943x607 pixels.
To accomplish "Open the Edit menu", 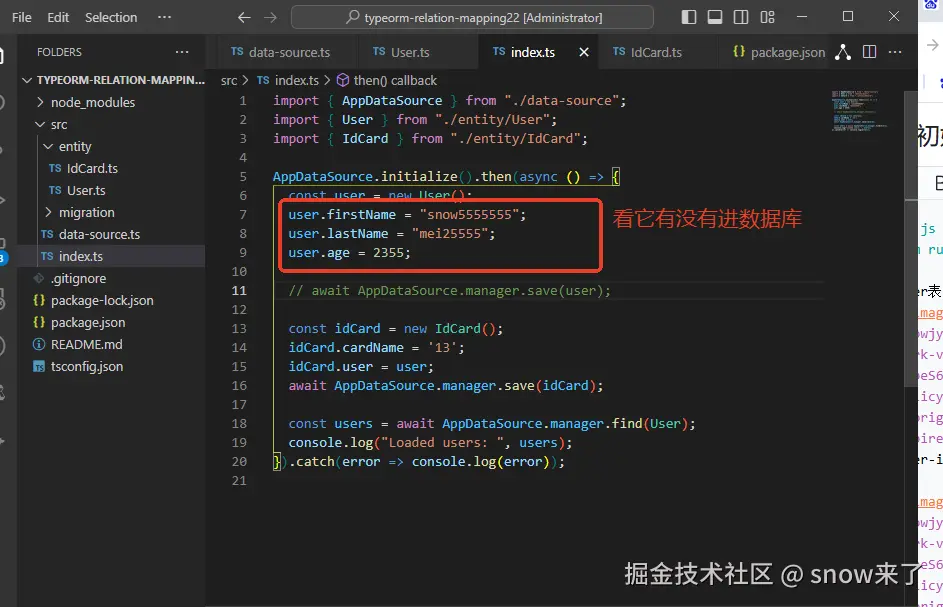I will point(58,17).
